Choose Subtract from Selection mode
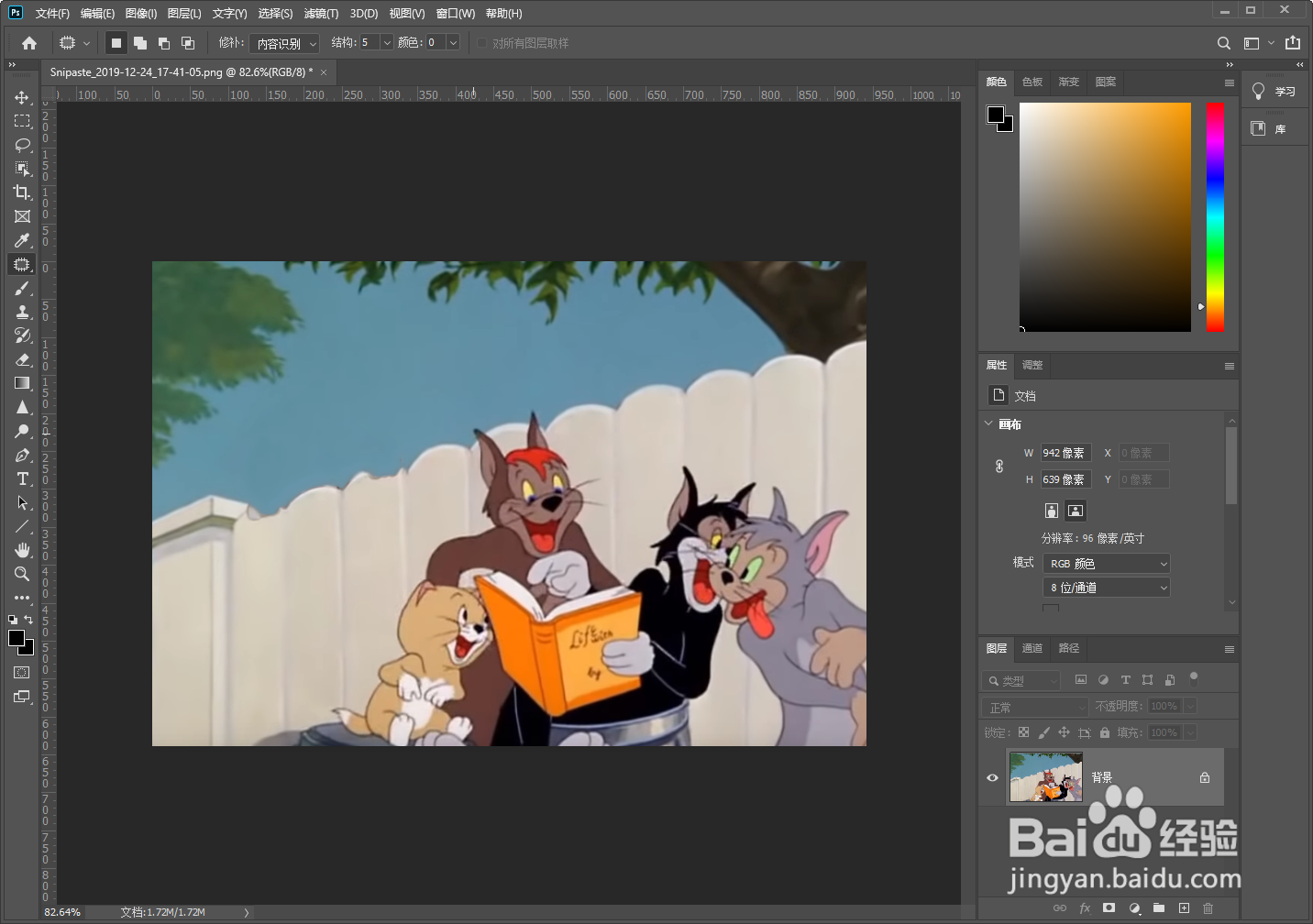The image size is (1313, 924). pos(164,43)
